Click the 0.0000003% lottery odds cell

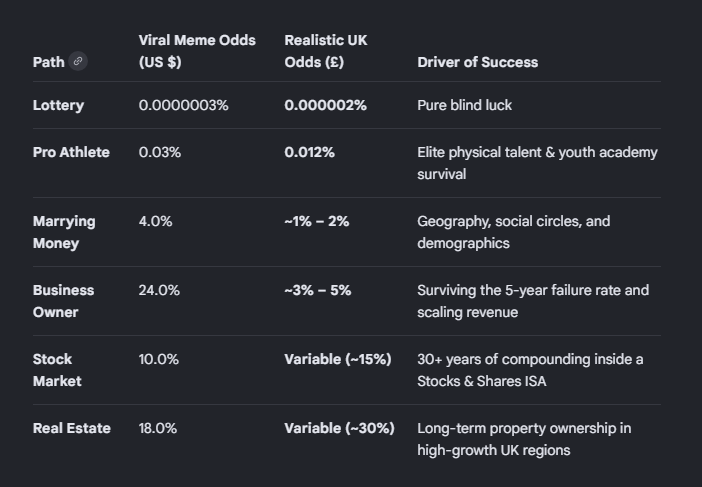click(x=184, y=105)
